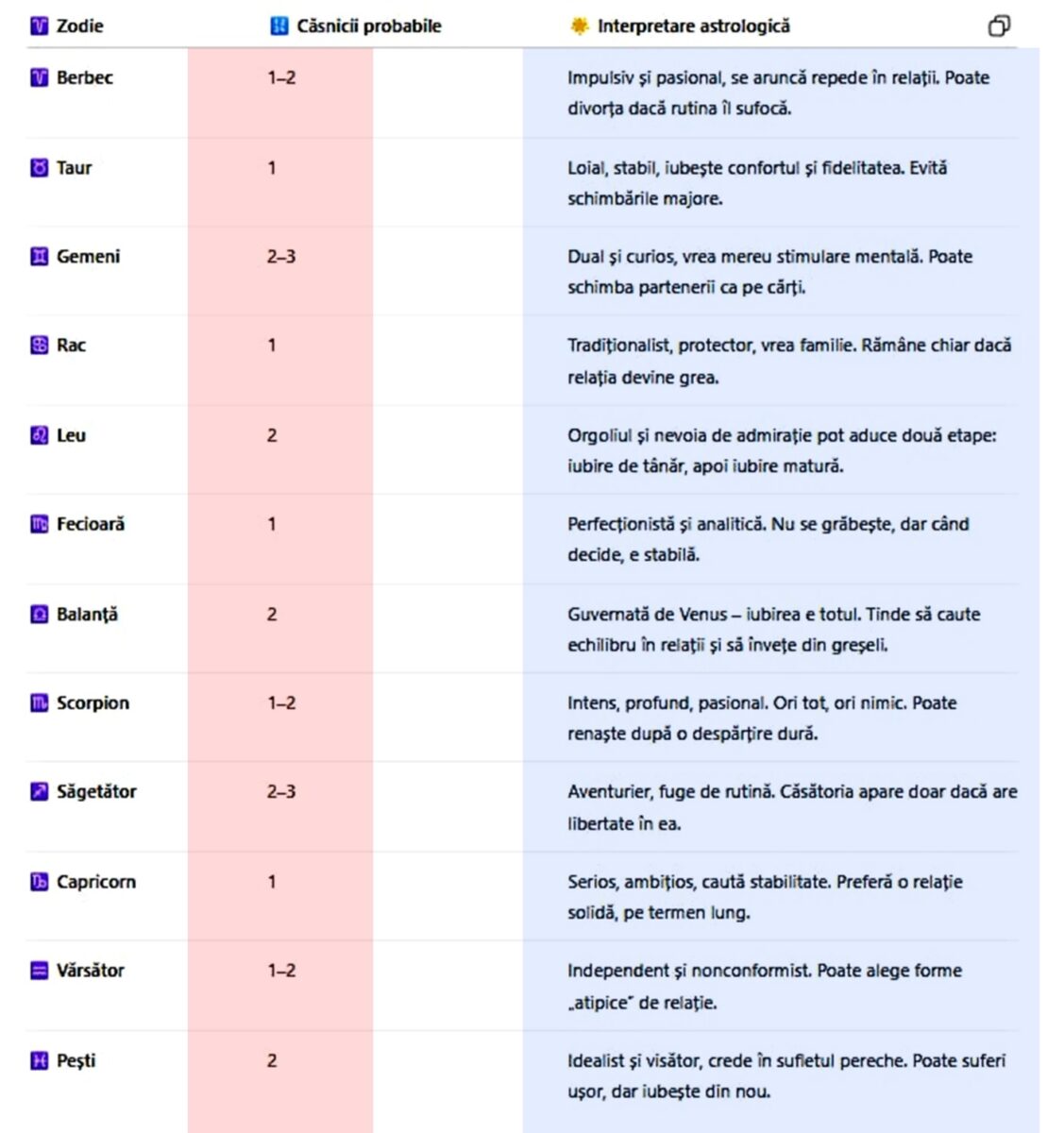Click the Aries emoji beside Berbec

(39, 77)
